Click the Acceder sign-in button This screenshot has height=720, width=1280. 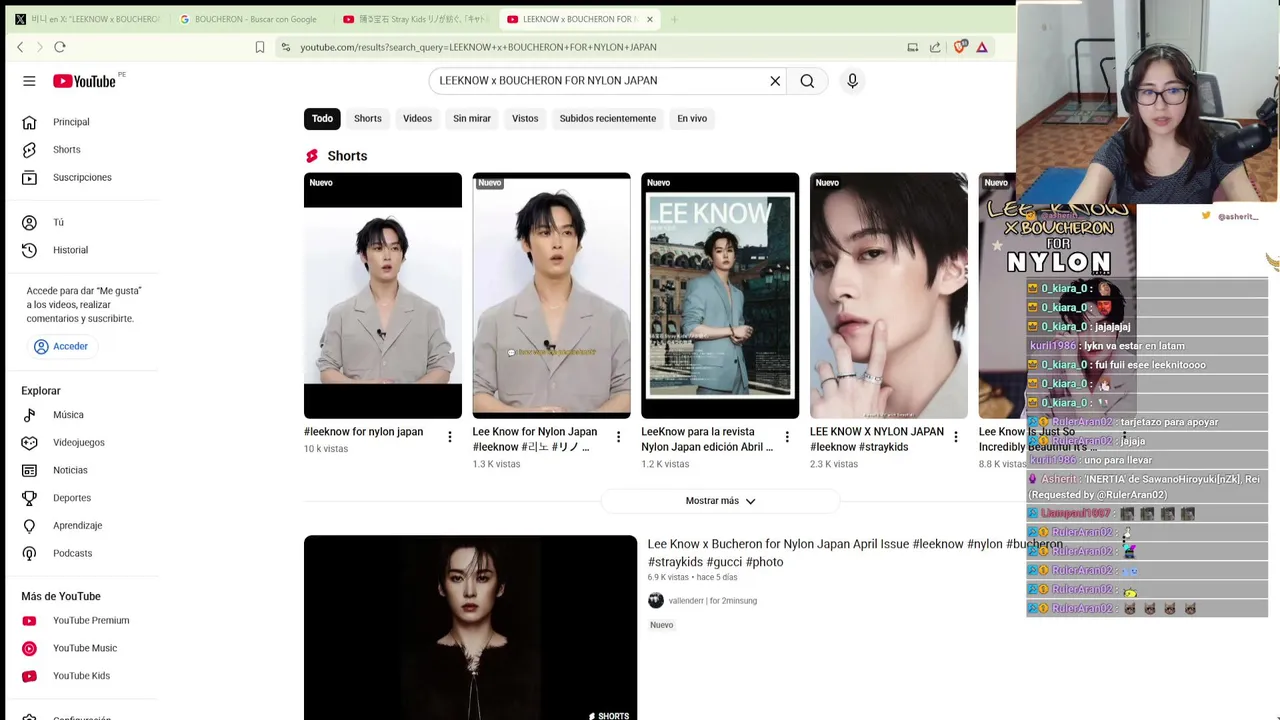(61, 347)
